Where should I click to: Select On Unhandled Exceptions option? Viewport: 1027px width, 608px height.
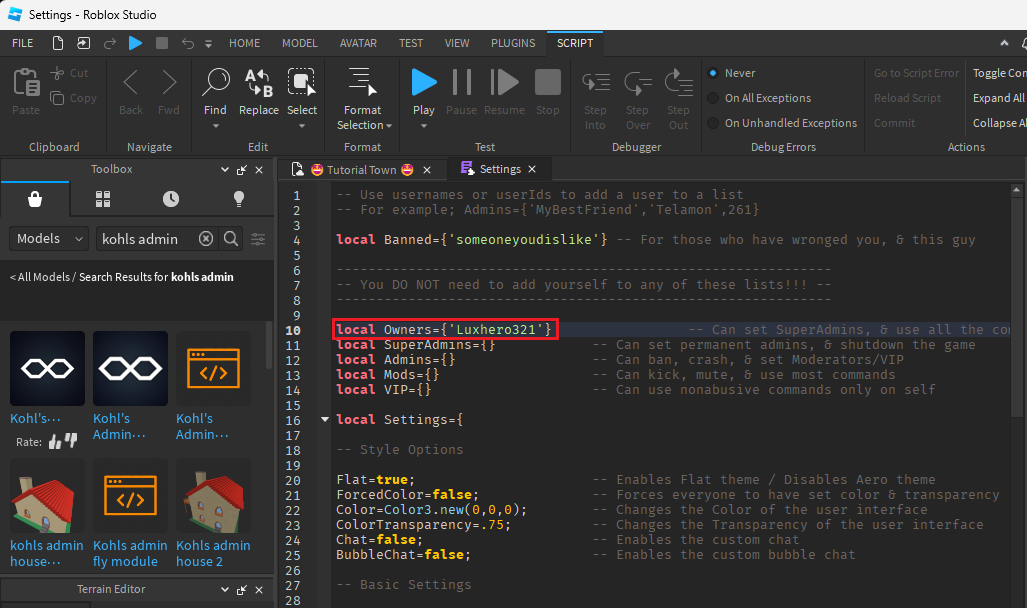tap(782, 123)
